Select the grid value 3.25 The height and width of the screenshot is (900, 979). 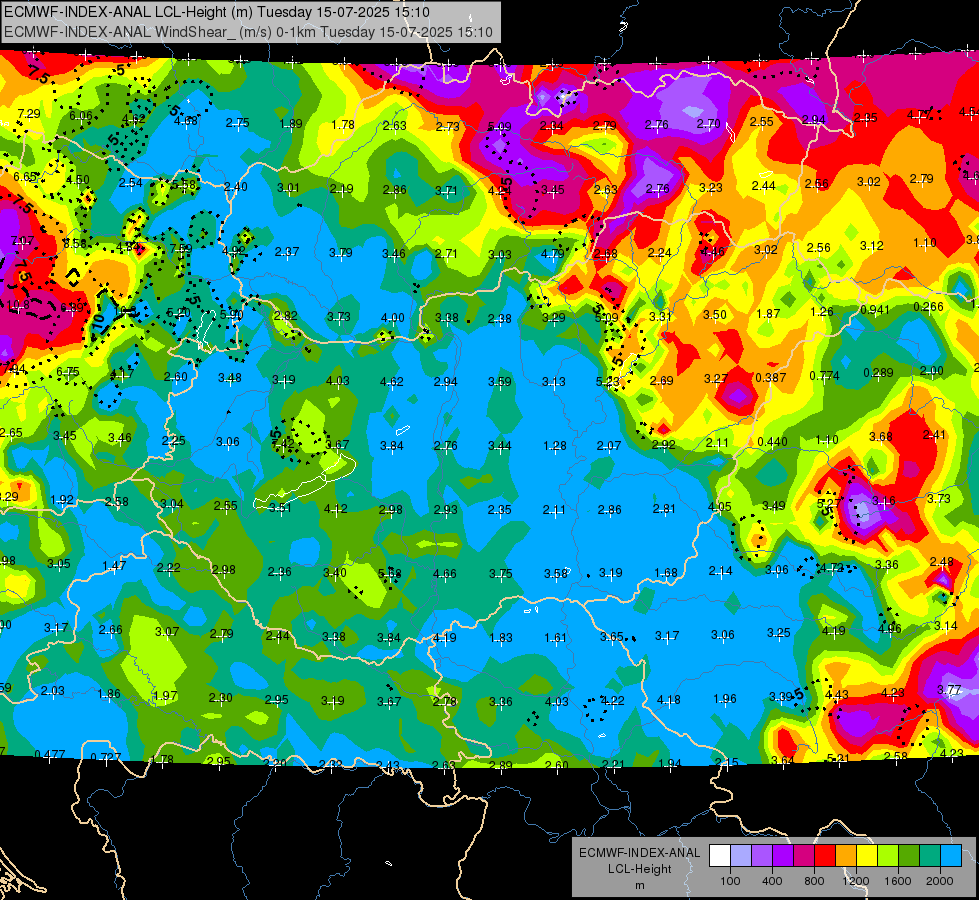click(779, 633)
